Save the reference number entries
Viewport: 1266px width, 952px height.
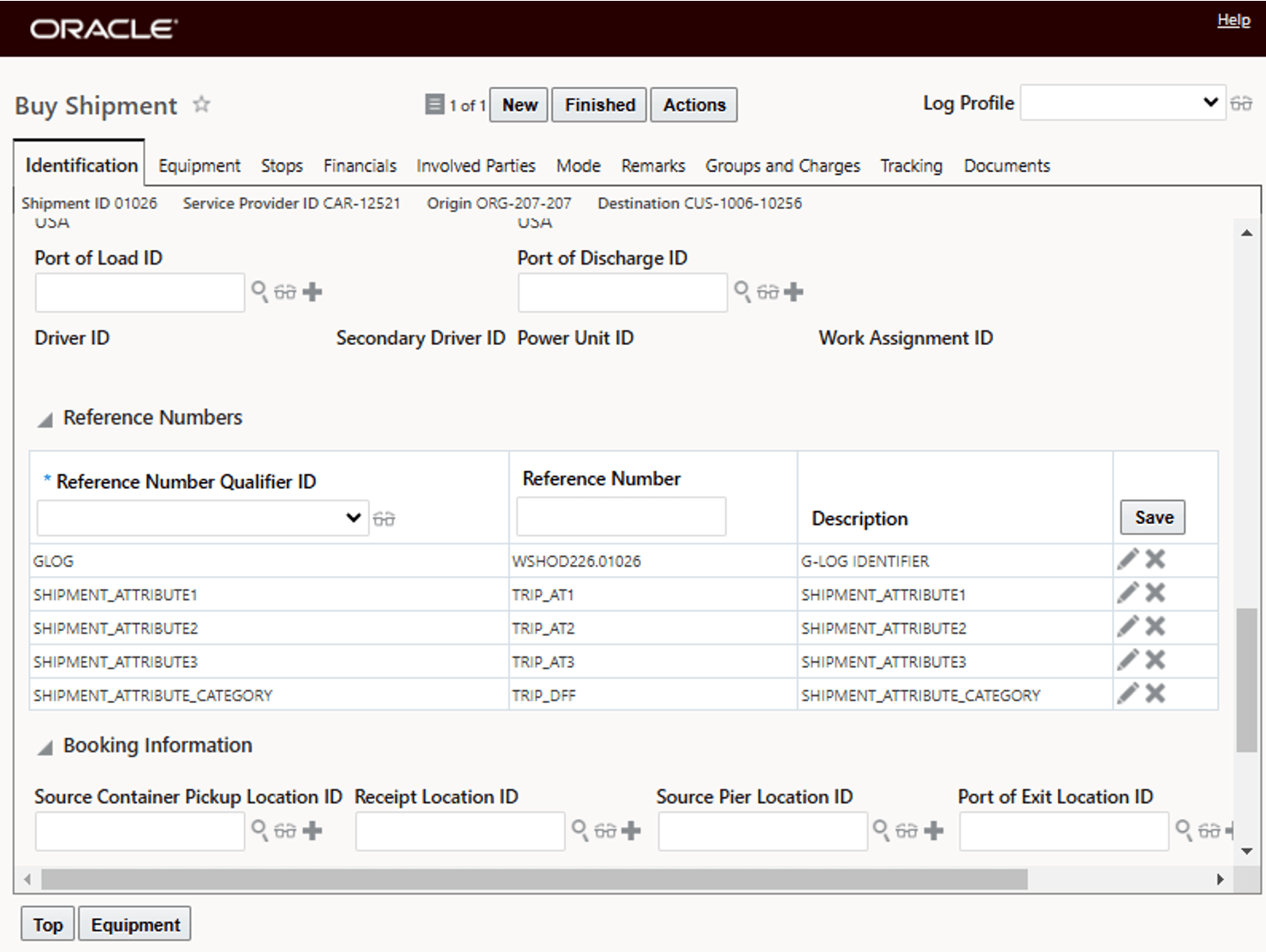point(1152,517)
